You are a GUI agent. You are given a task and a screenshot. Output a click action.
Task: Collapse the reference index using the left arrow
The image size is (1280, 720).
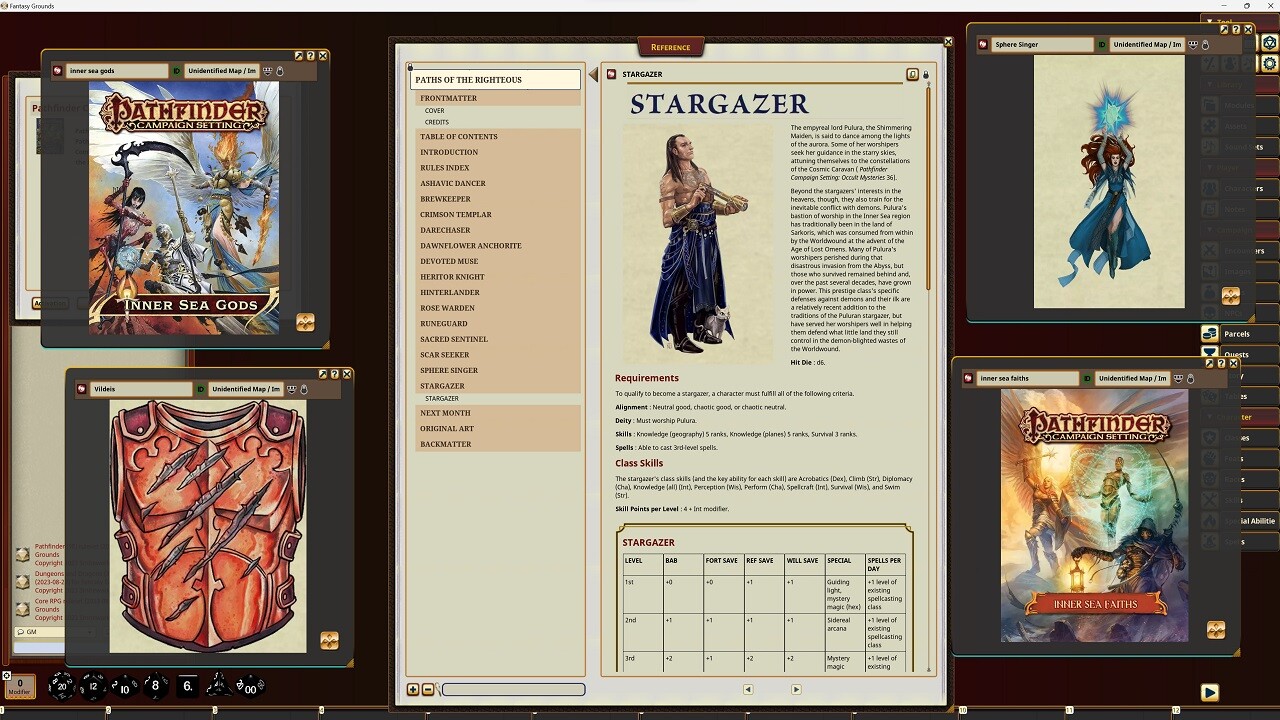pyautogui.click(x=593, y=74)
